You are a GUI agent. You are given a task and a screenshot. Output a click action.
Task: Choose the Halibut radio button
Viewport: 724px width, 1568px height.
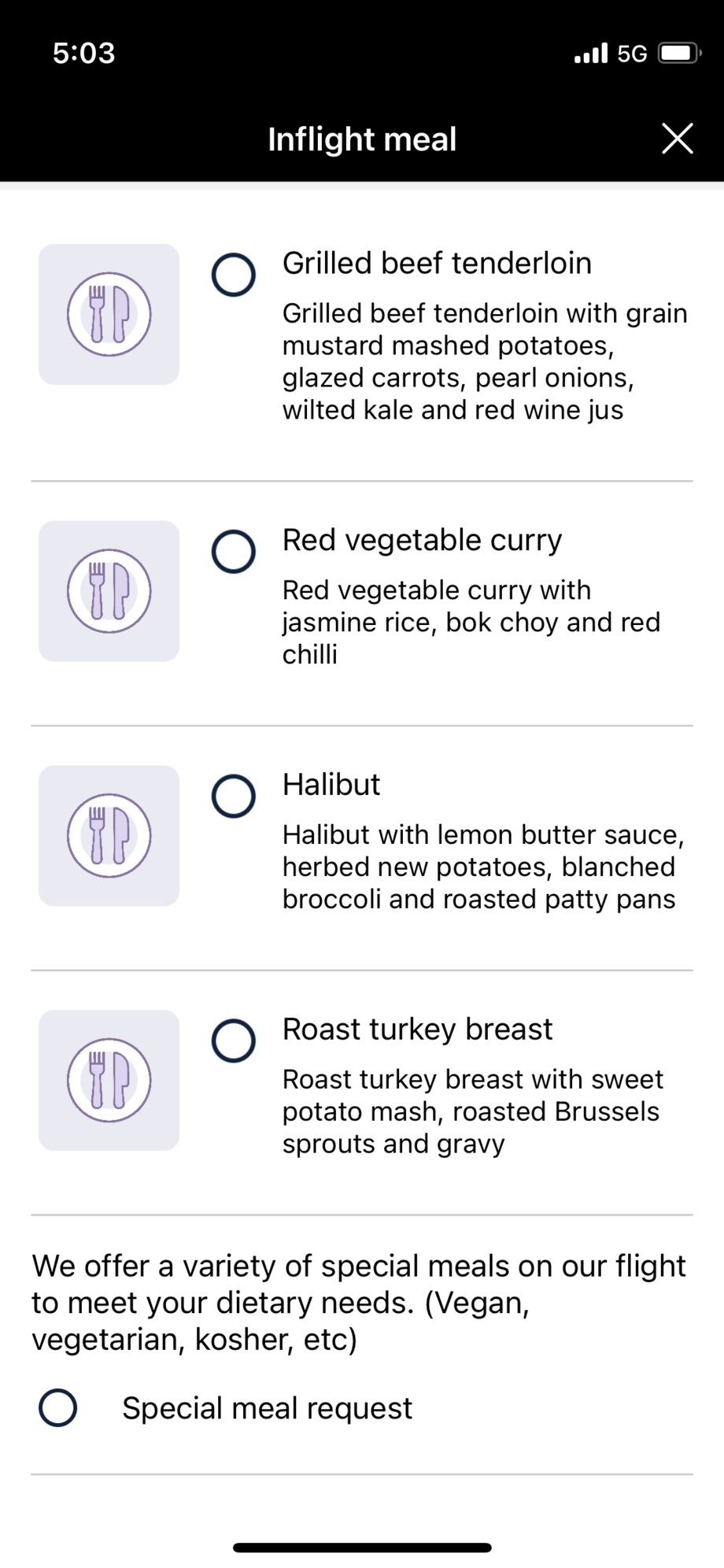click(234, 796)
